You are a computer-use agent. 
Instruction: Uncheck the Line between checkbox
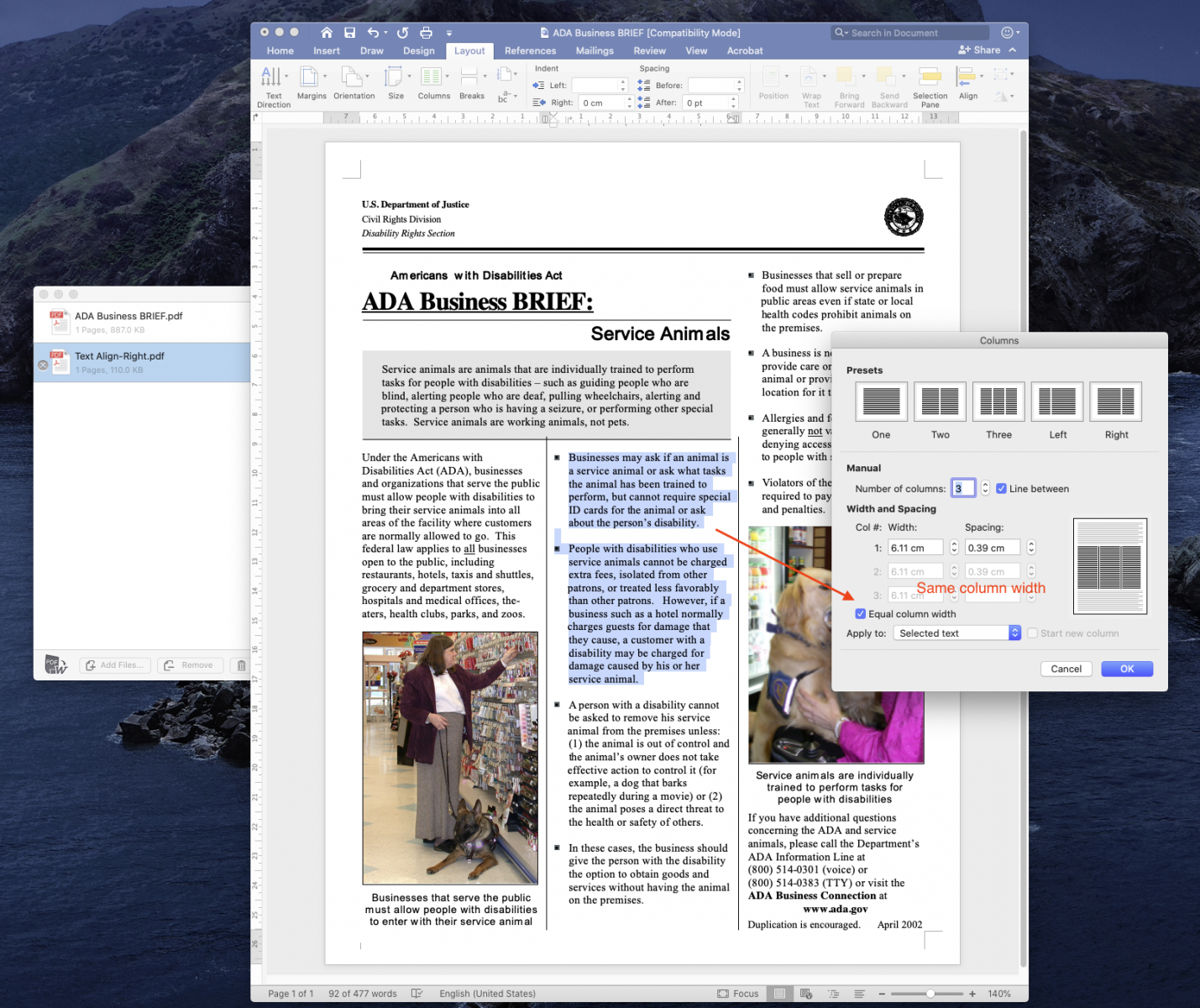[1001, 489]
